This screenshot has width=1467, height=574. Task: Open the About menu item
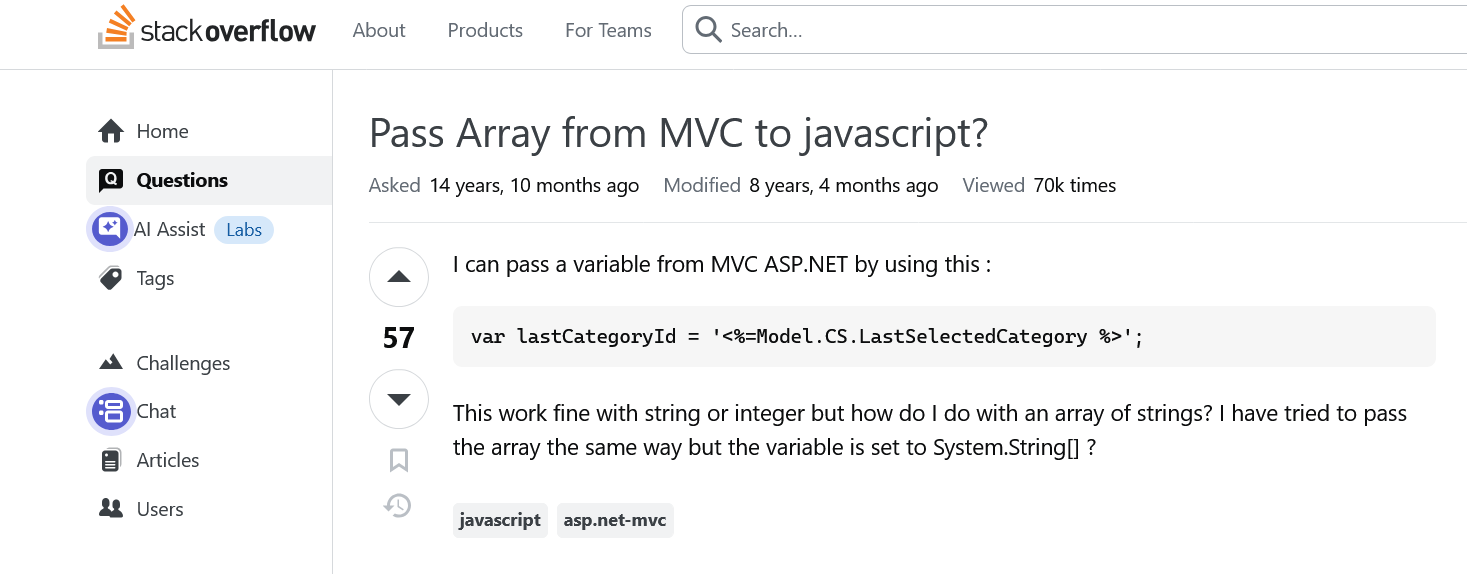(379, 30)
